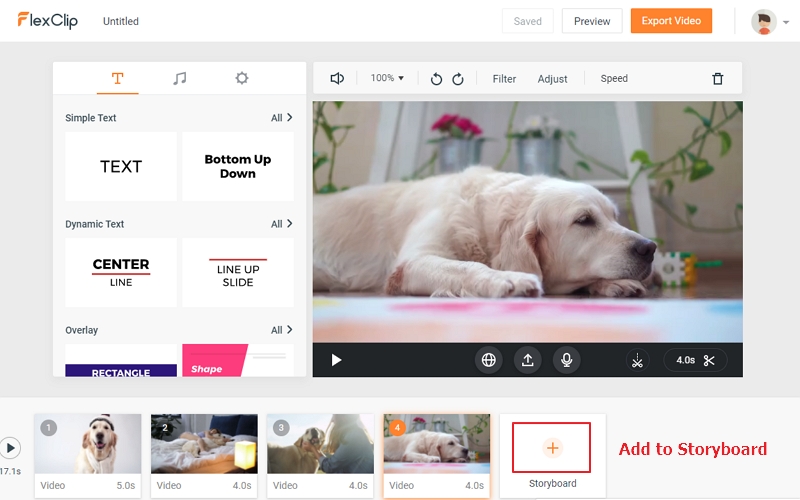This screenshot has height=500, width=800.
Task: Click the upload media icon
Action: coord(528,360)
